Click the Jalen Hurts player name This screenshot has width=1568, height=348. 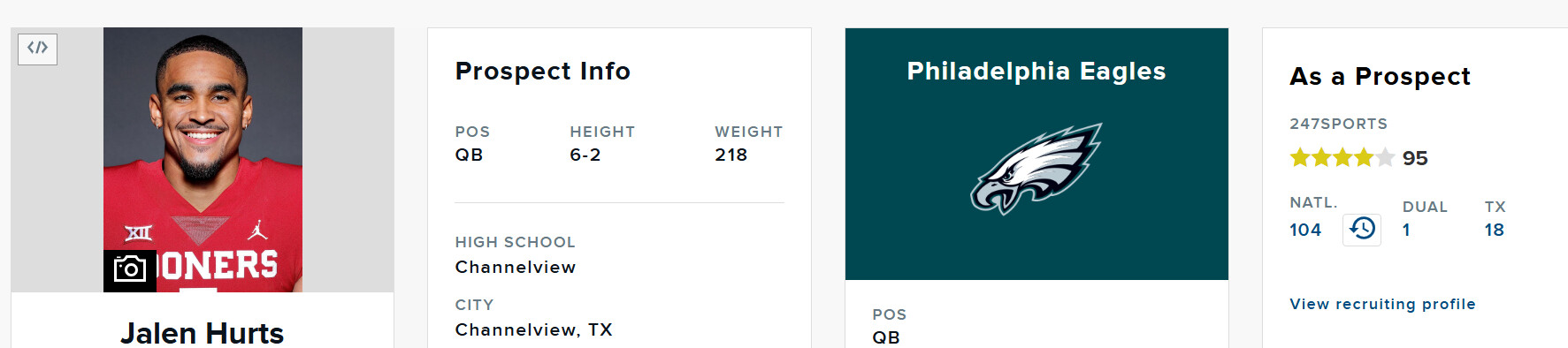tap(203, 333)
